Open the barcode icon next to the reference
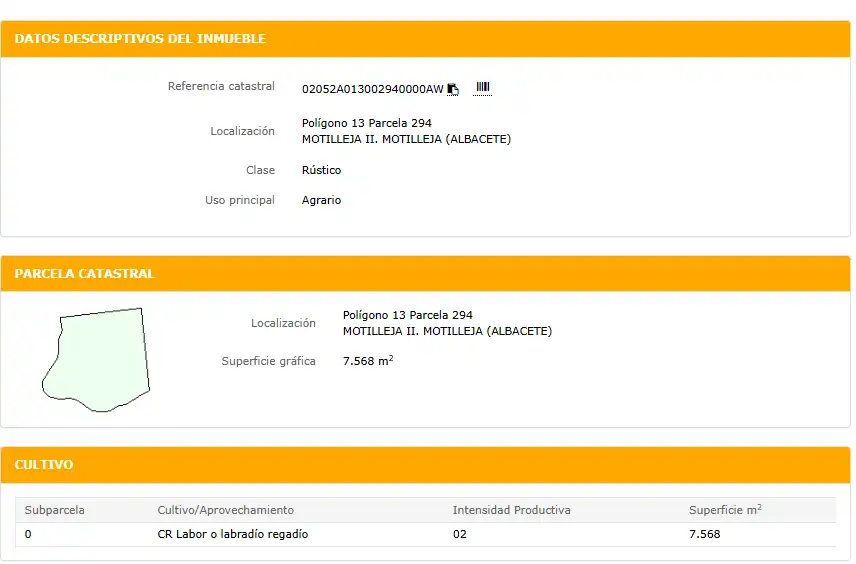This screenshot has width=856, height=564. [x=483, y=88]
